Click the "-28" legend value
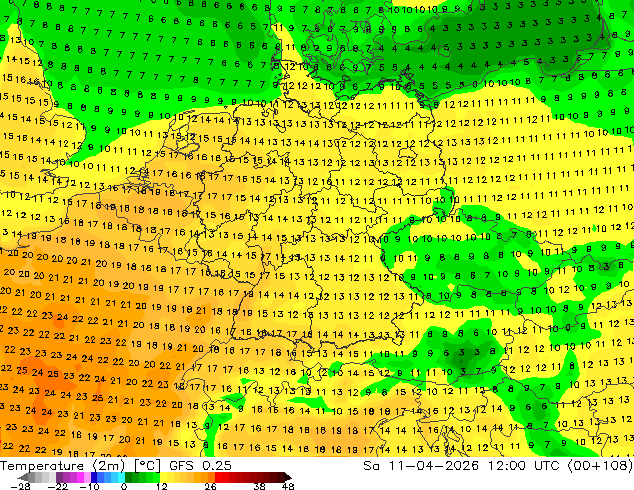Image resolution: width=634 pixels, height=490 pixels. tap(20, 486)
